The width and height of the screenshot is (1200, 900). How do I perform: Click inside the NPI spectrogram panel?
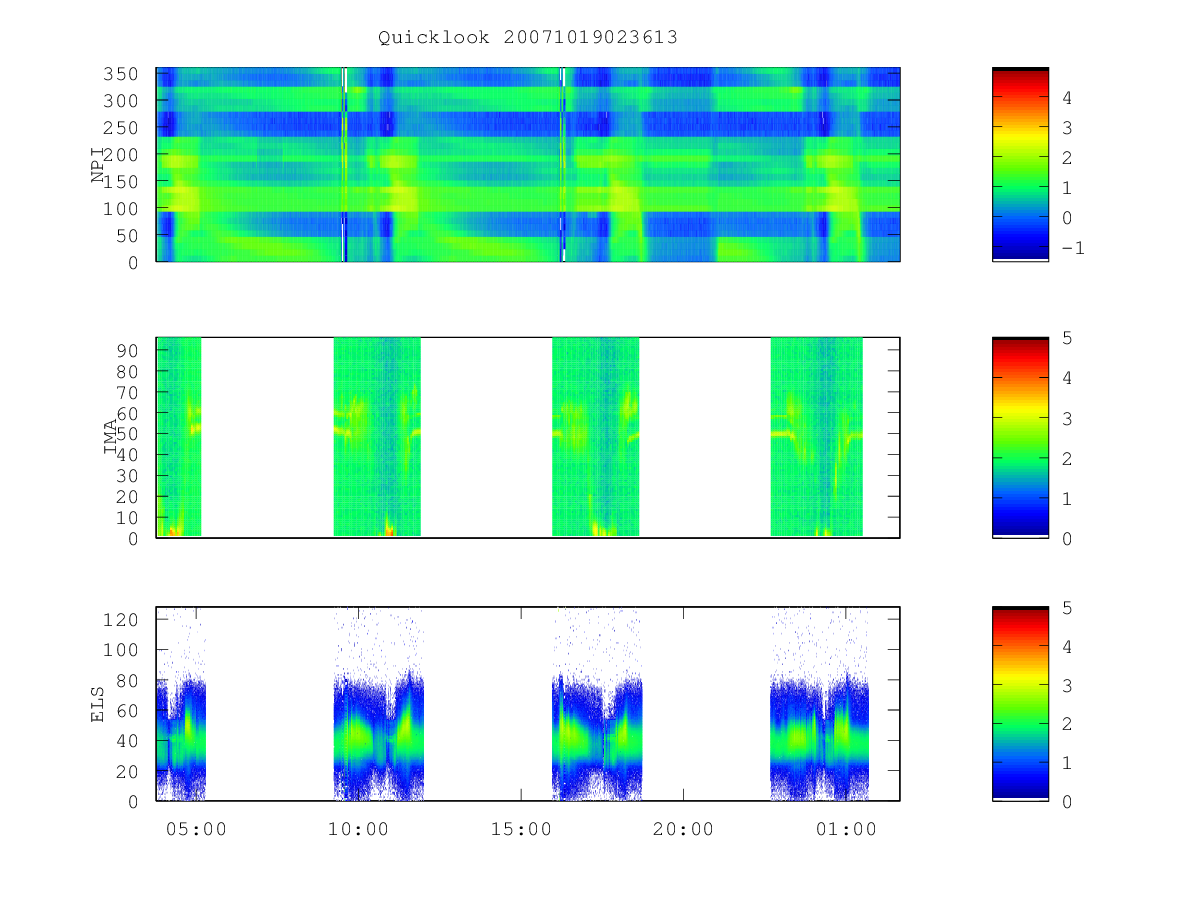click(528, 164)
